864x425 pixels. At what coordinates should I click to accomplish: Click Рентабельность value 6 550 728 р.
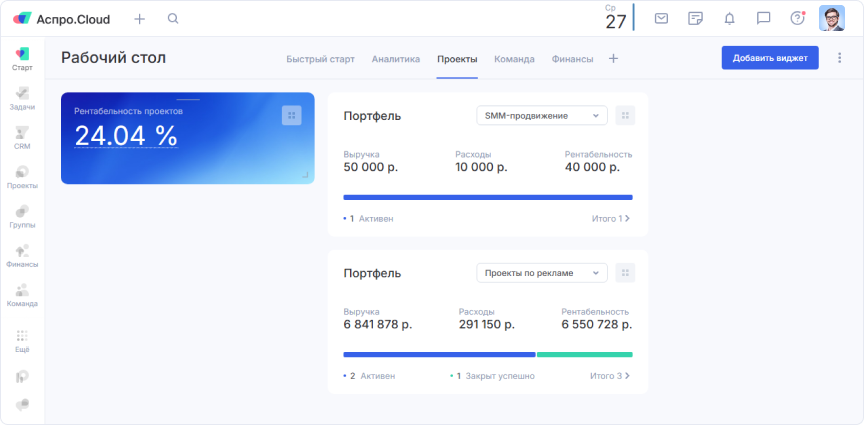(x=597, y=325)
